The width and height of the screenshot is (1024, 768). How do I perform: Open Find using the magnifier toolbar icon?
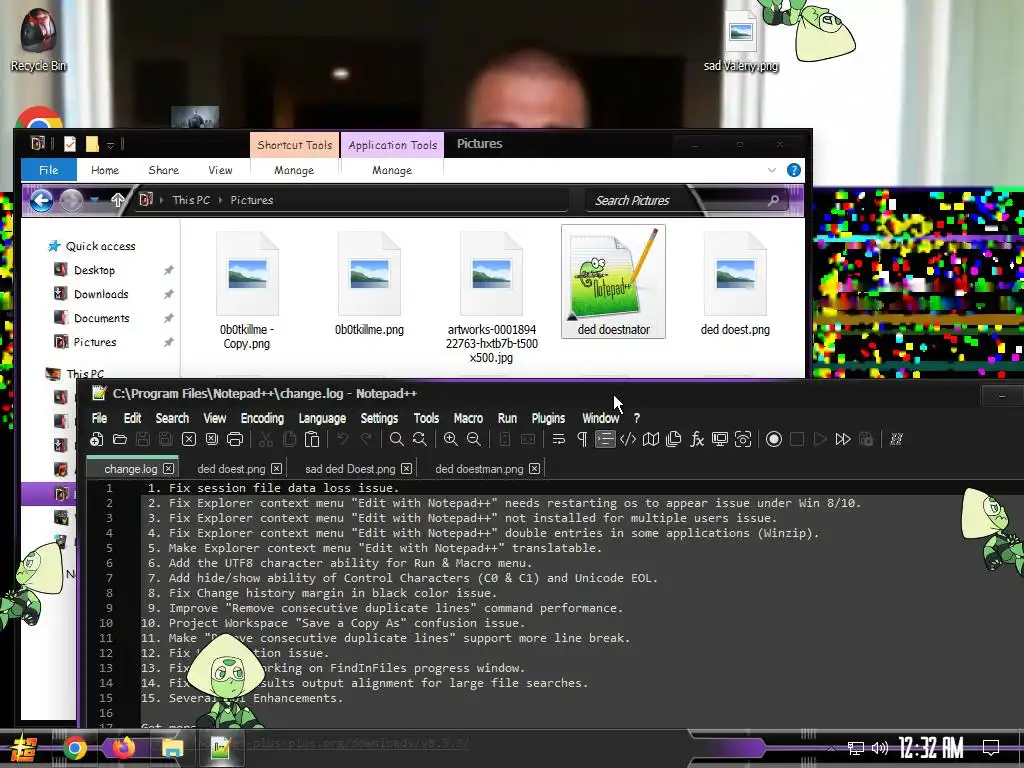pyautogui.click(x=396, y=440)
